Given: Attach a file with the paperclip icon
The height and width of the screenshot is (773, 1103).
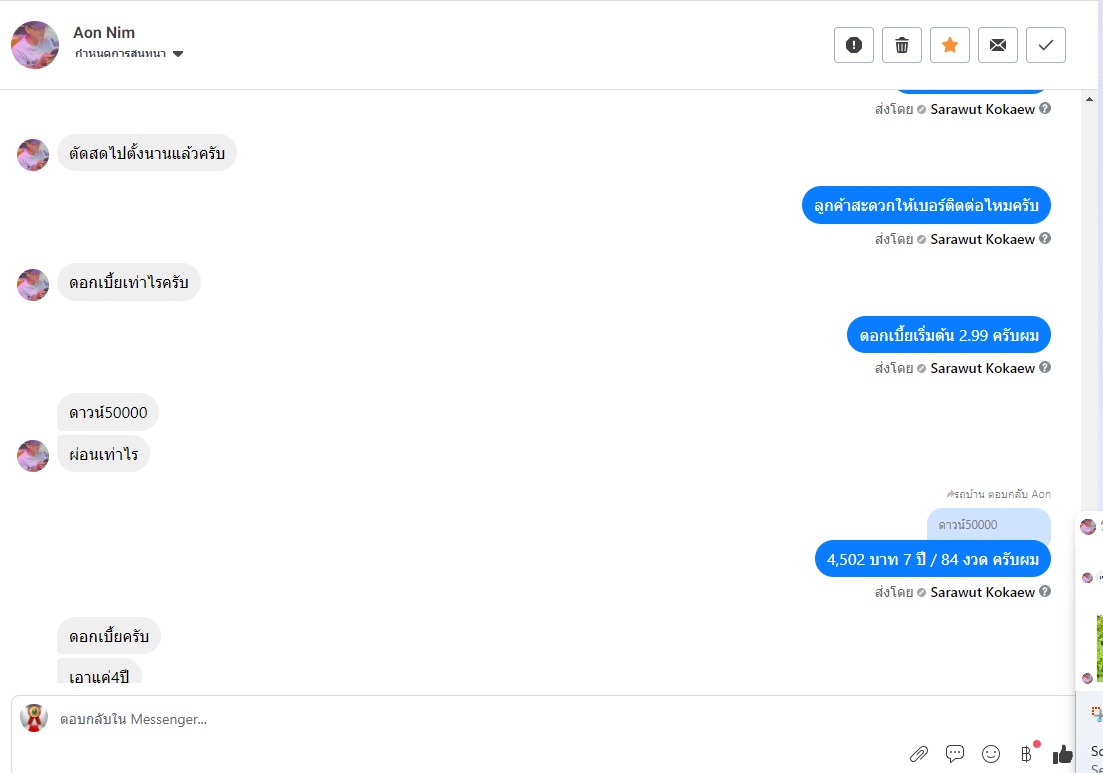Looking at the screenshot, I should coord(918,754).
